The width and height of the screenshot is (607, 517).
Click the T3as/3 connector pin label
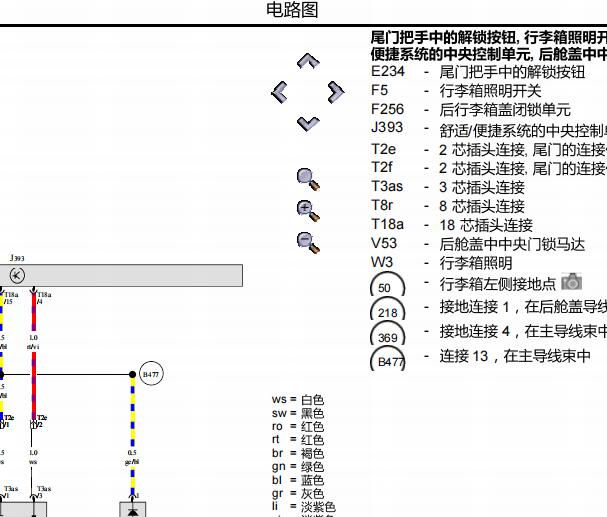click(44, 492)
